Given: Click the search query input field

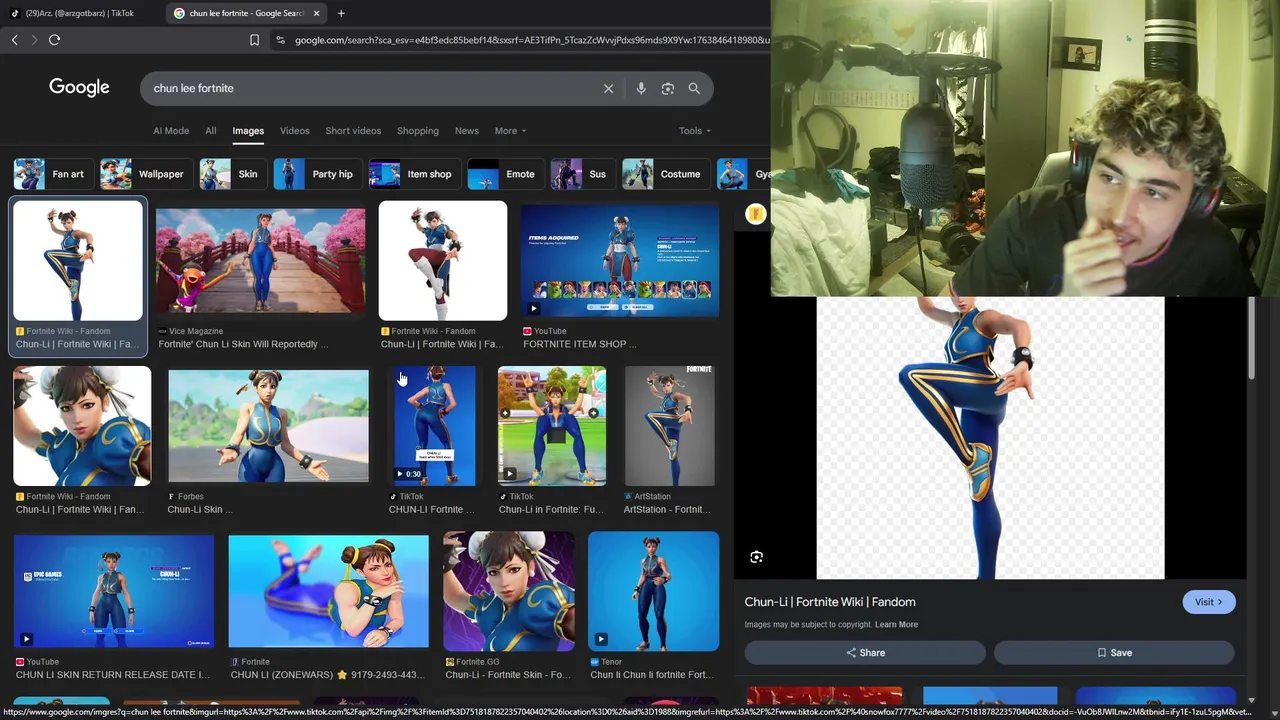Looking at the screenshot, I should (x=370, y=88).
